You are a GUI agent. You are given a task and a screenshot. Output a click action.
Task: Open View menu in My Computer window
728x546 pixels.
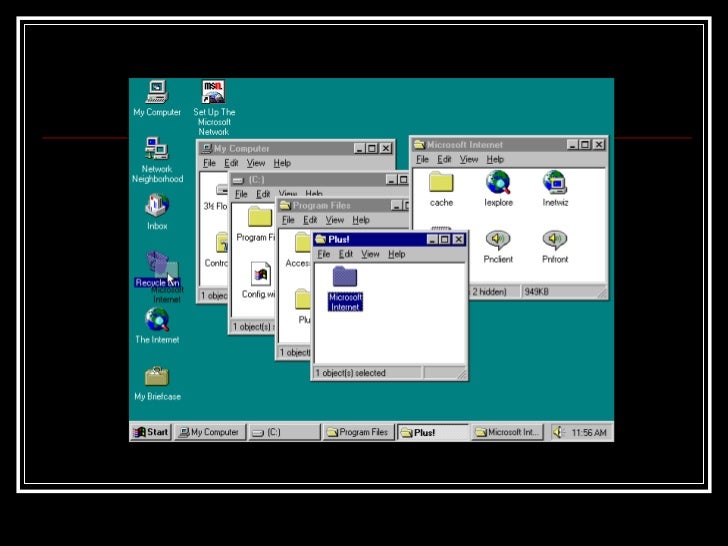coord(256,163)
